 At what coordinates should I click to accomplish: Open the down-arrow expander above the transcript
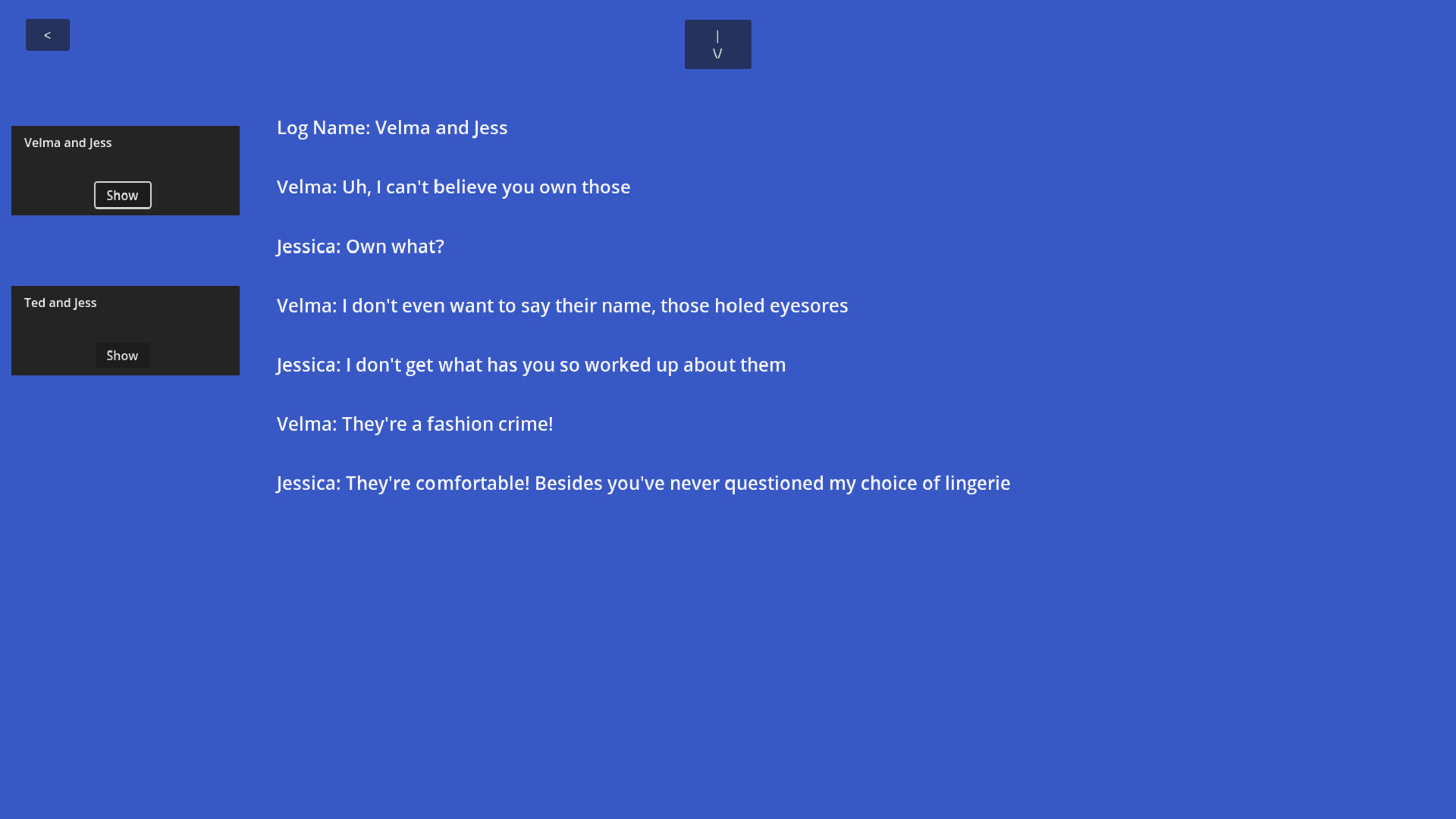tap(717, 44)
